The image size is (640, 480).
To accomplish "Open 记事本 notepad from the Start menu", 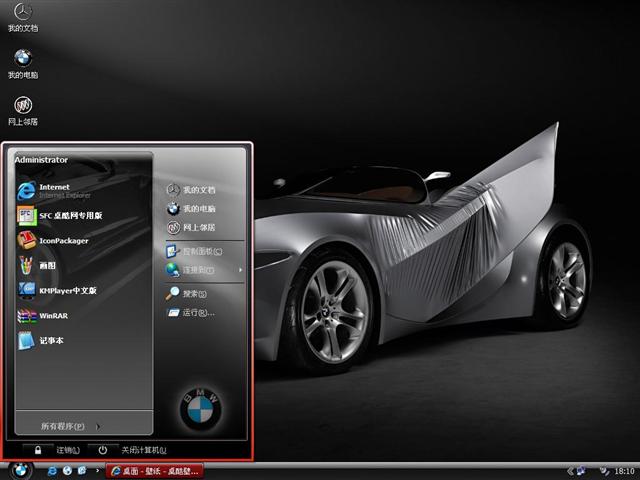I will (x=51, y=341).
